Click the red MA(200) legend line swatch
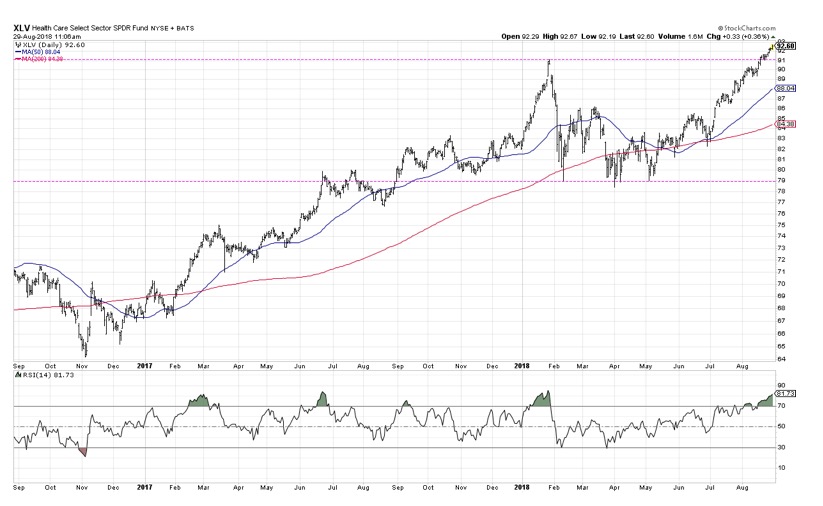Screen dimensions: 823x506 (x=18, y=59)
